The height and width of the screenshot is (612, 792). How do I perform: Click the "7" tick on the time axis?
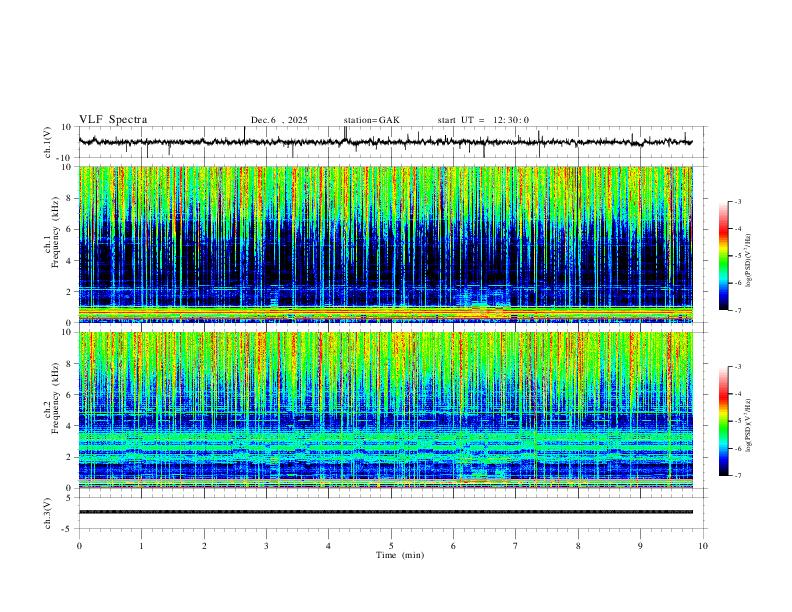[516, 546]
